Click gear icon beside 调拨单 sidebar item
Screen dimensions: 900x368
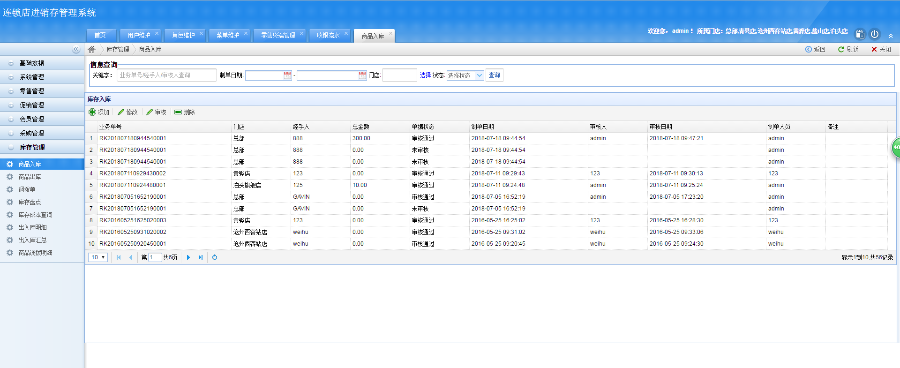[x=9, y=190]
